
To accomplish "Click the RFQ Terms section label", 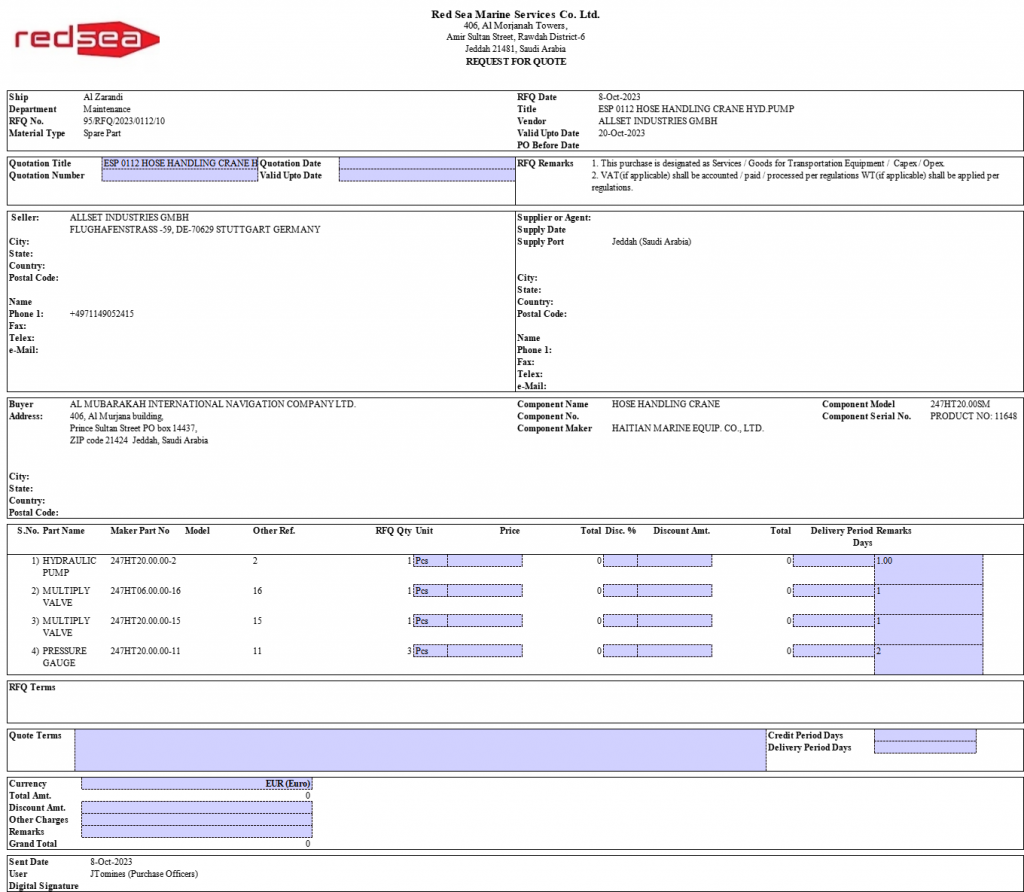I will 32,687.
